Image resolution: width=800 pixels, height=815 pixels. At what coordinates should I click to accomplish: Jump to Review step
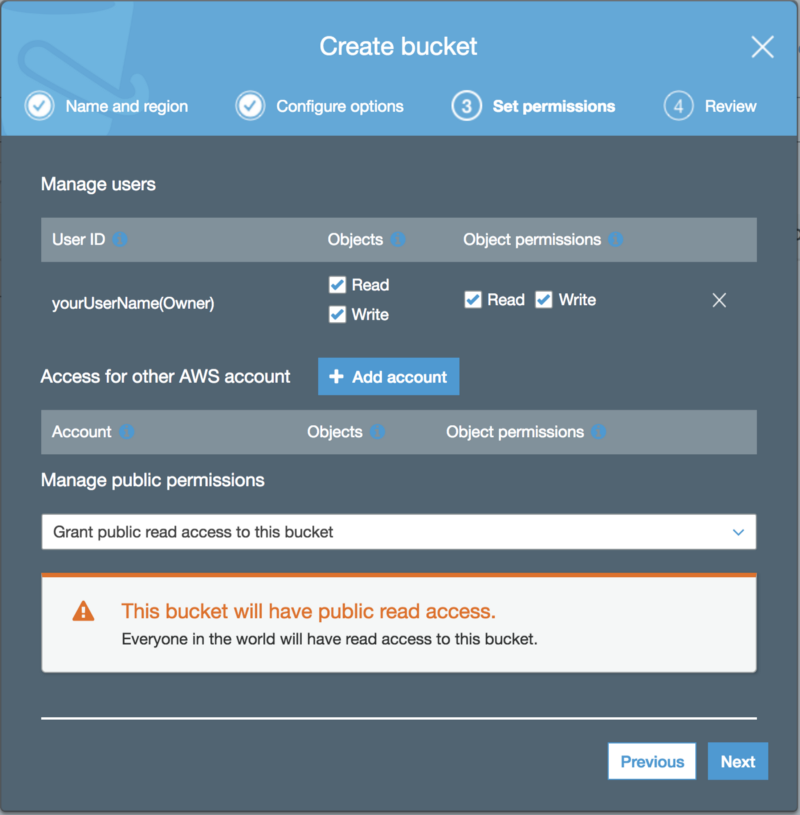click(710, 106)
